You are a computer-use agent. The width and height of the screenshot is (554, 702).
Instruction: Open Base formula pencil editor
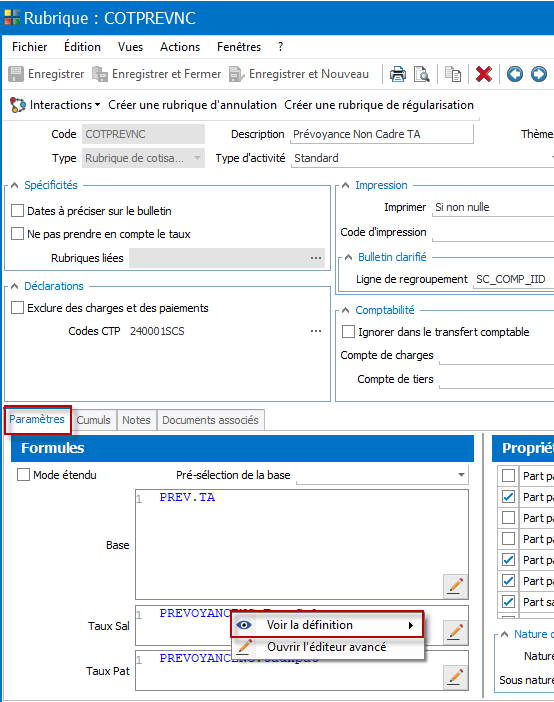point(455,586)
